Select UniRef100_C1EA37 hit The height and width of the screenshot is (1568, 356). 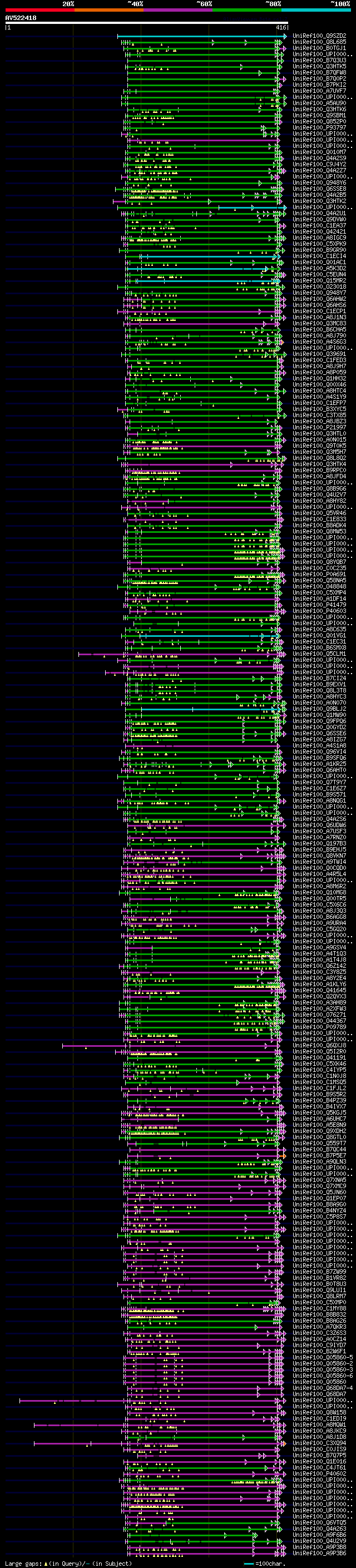pyautogui.click(x=319, y=226)
